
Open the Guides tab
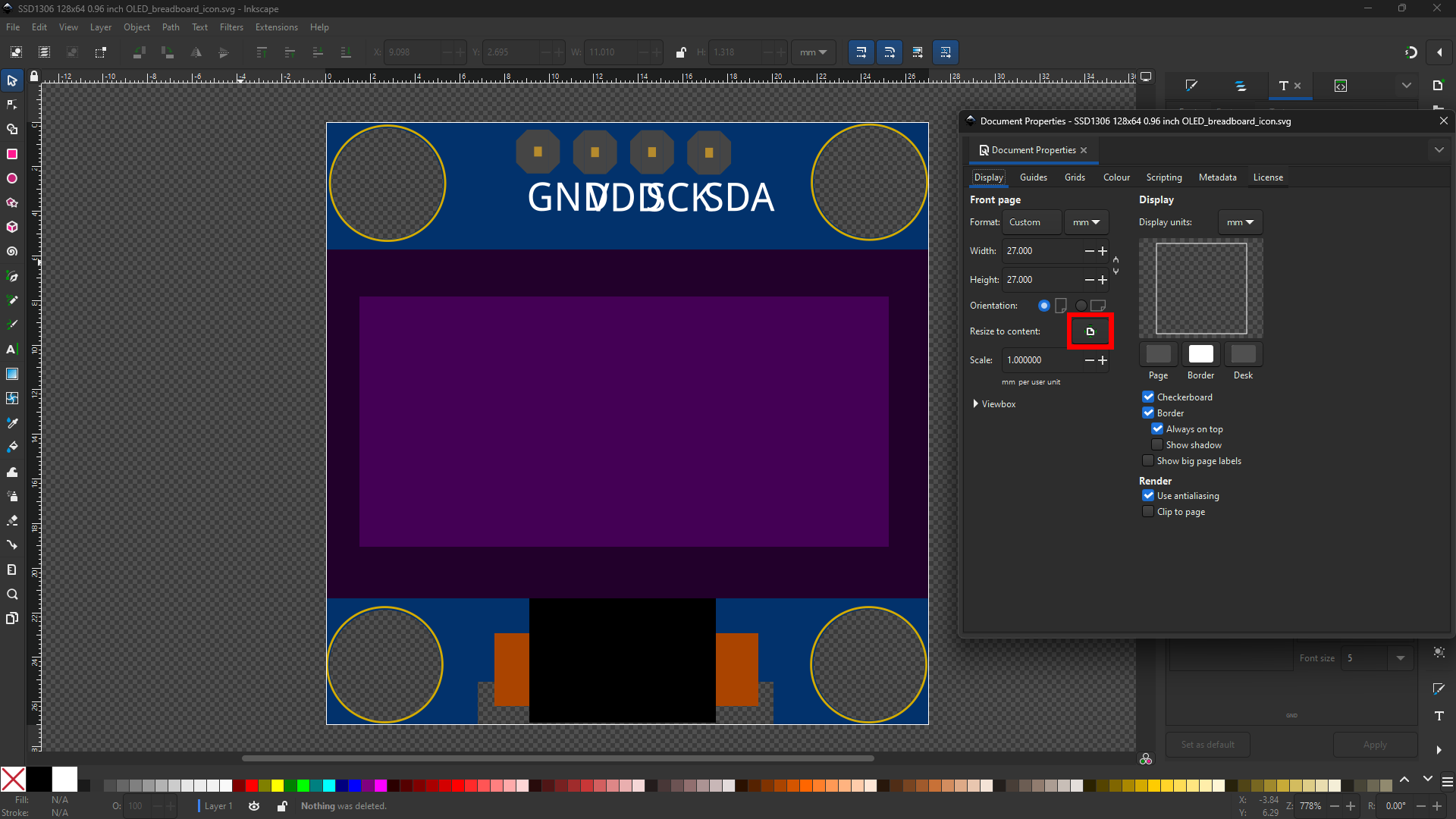pos(1033,177)
